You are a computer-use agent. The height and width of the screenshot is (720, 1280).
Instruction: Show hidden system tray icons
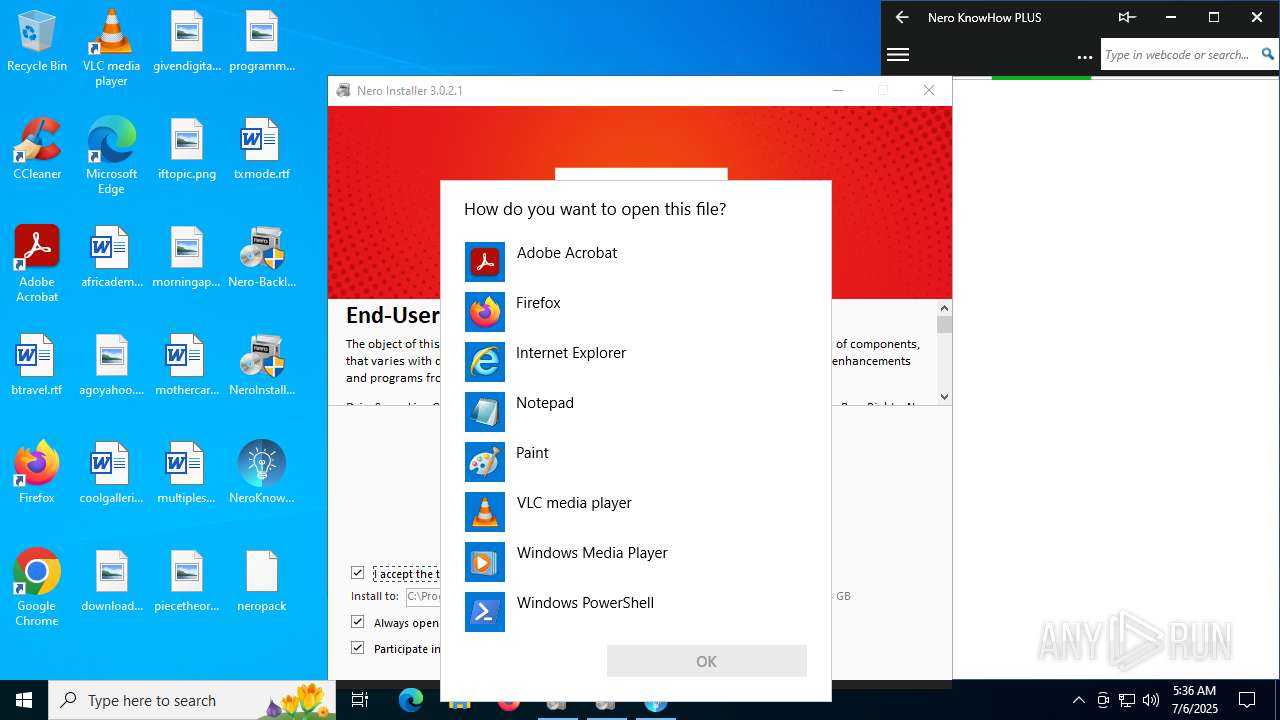pyautogui.click(x=1078, y=700)
